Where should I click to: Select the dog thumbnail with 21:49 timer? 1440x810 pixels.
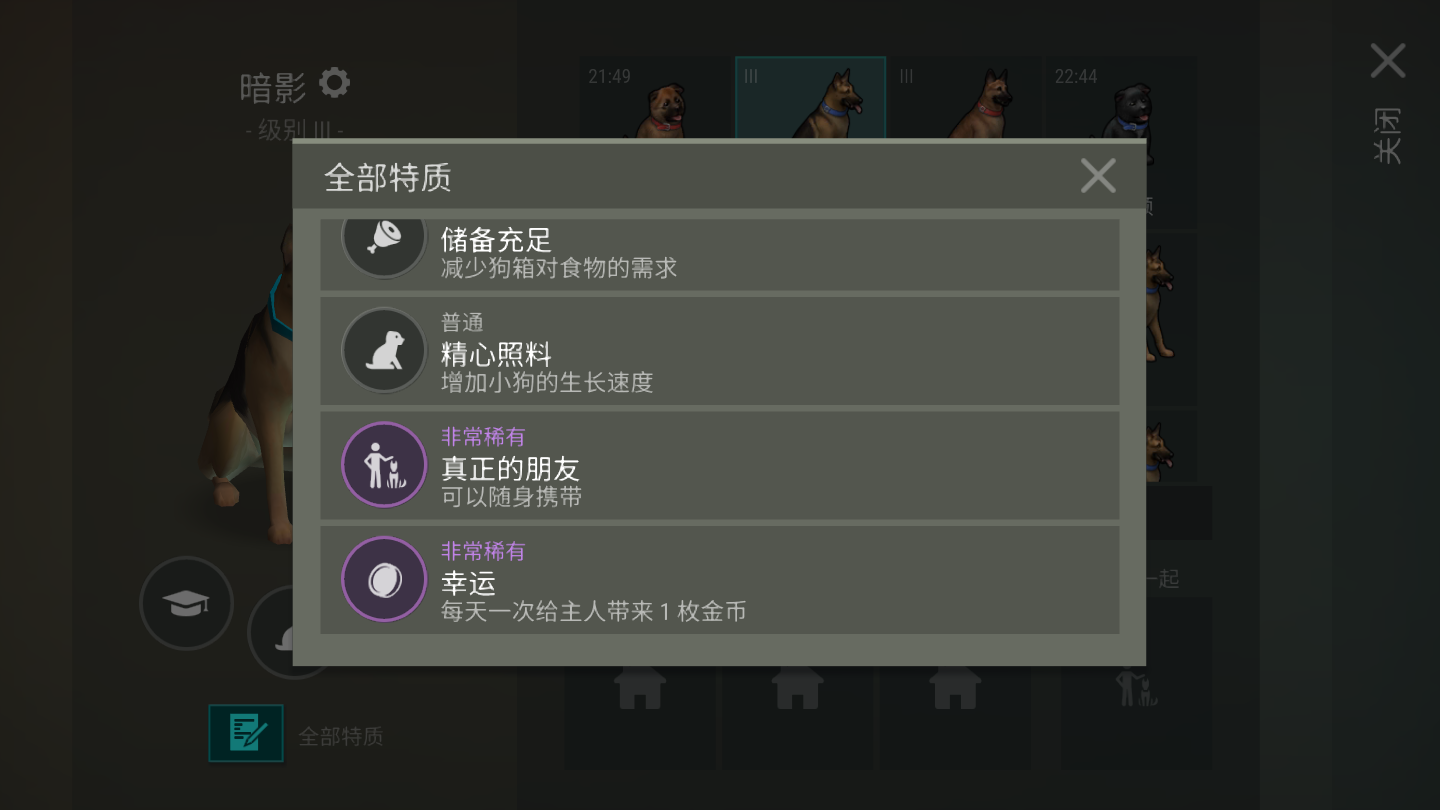click(x=655, y=100)
